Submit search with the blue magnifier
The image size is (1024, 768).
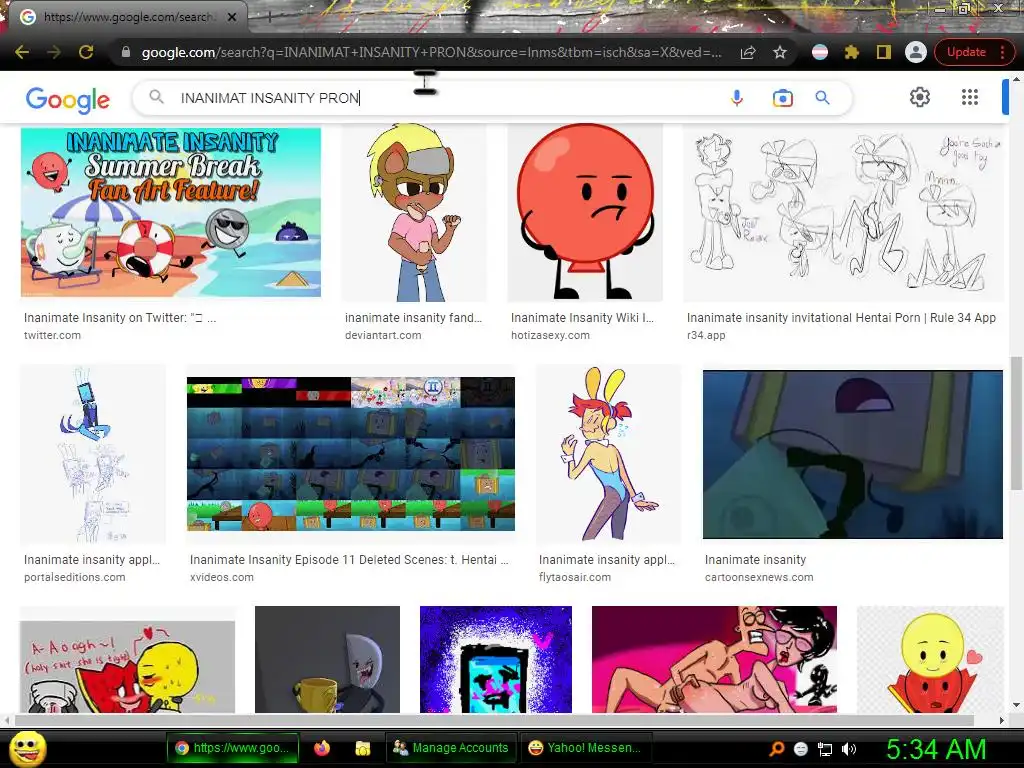click(823, 98)
